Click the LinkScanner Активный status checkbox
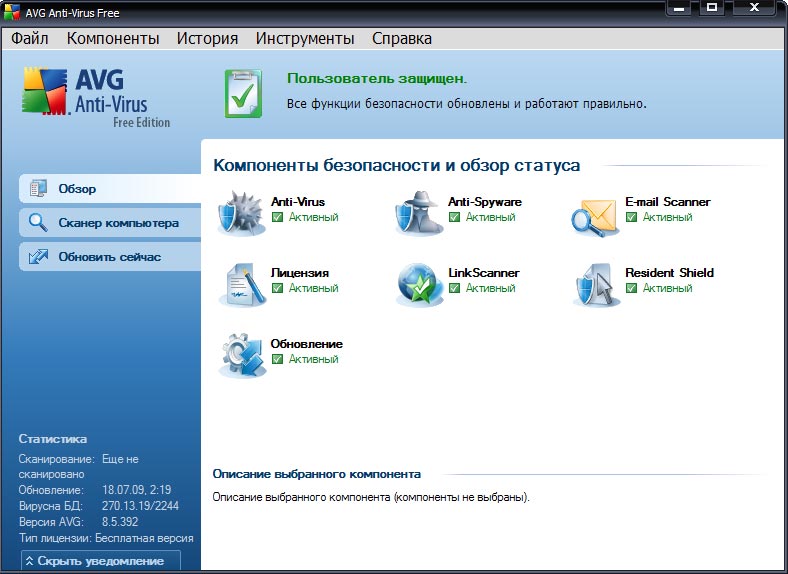 point(454,288)
